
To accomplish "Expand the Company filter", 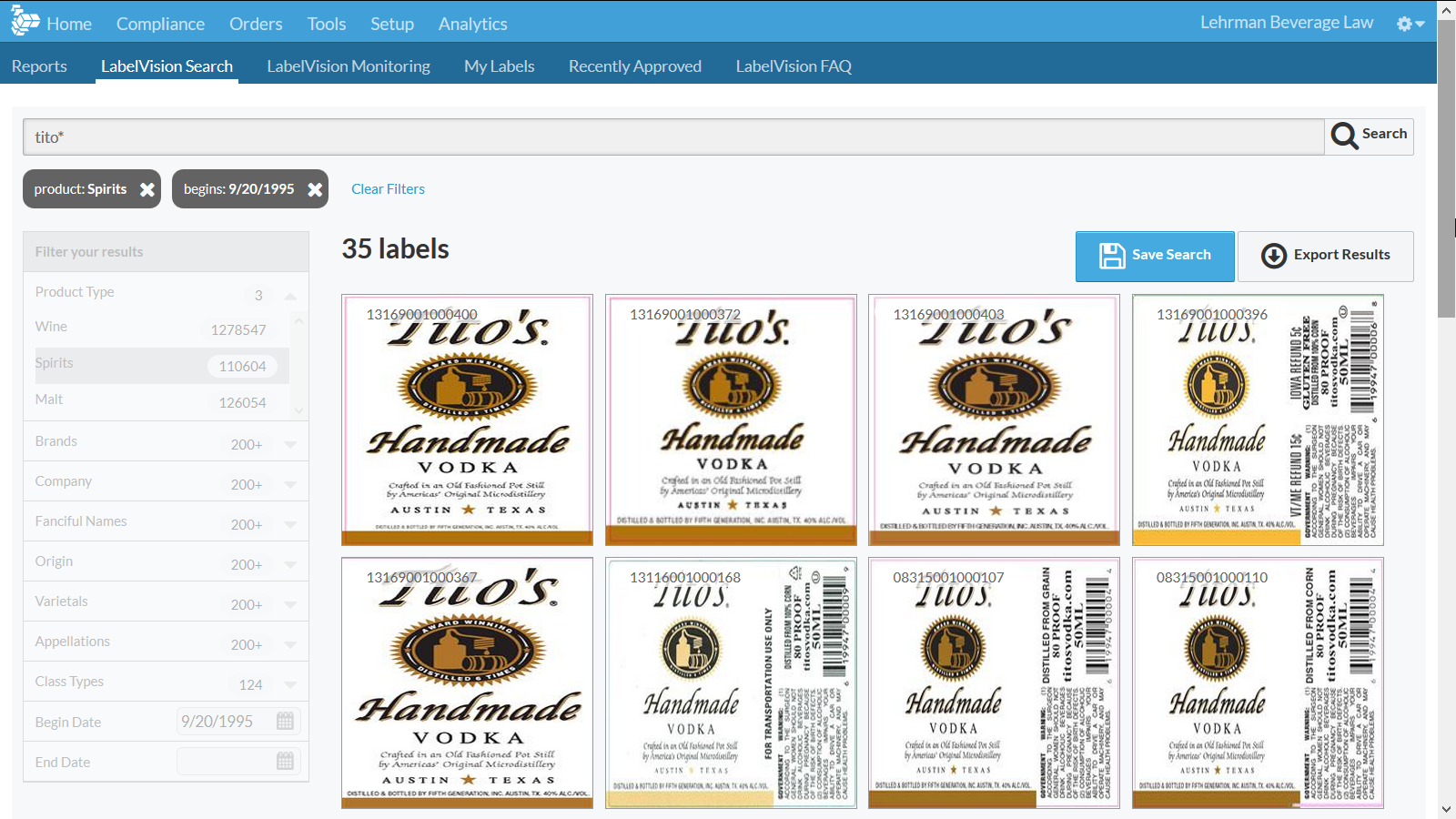I will (290, 485).
